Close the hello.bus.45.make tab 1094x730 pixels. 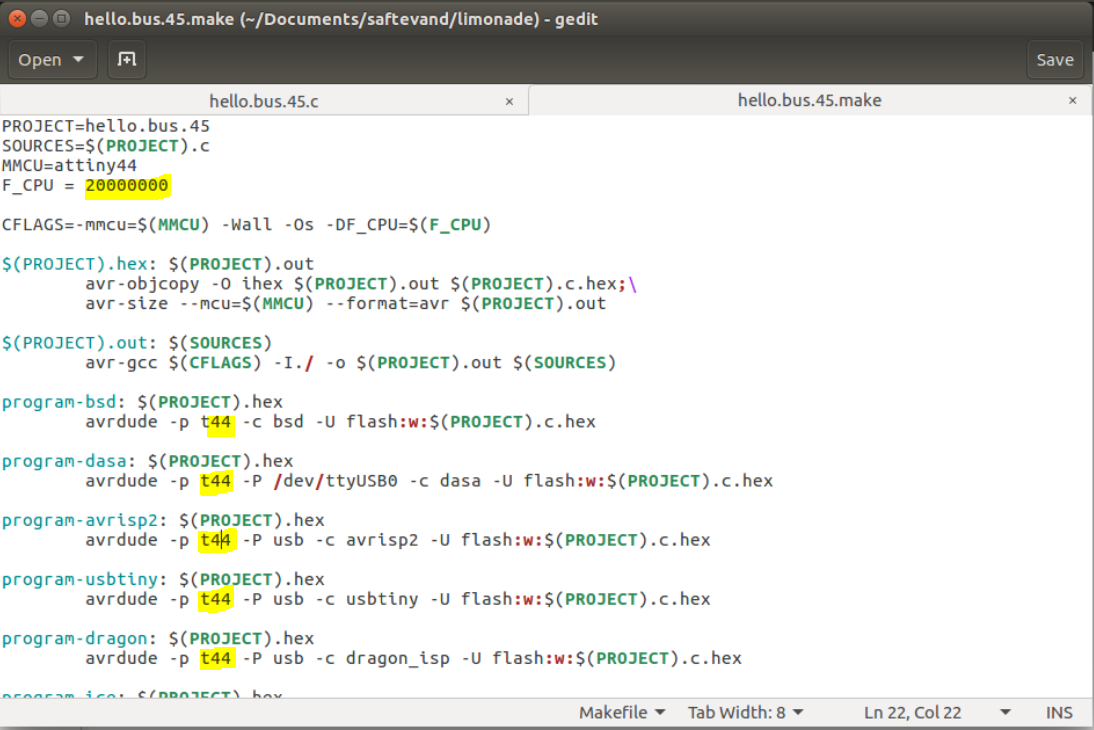pyautogui.click(x=1072, y=100)
